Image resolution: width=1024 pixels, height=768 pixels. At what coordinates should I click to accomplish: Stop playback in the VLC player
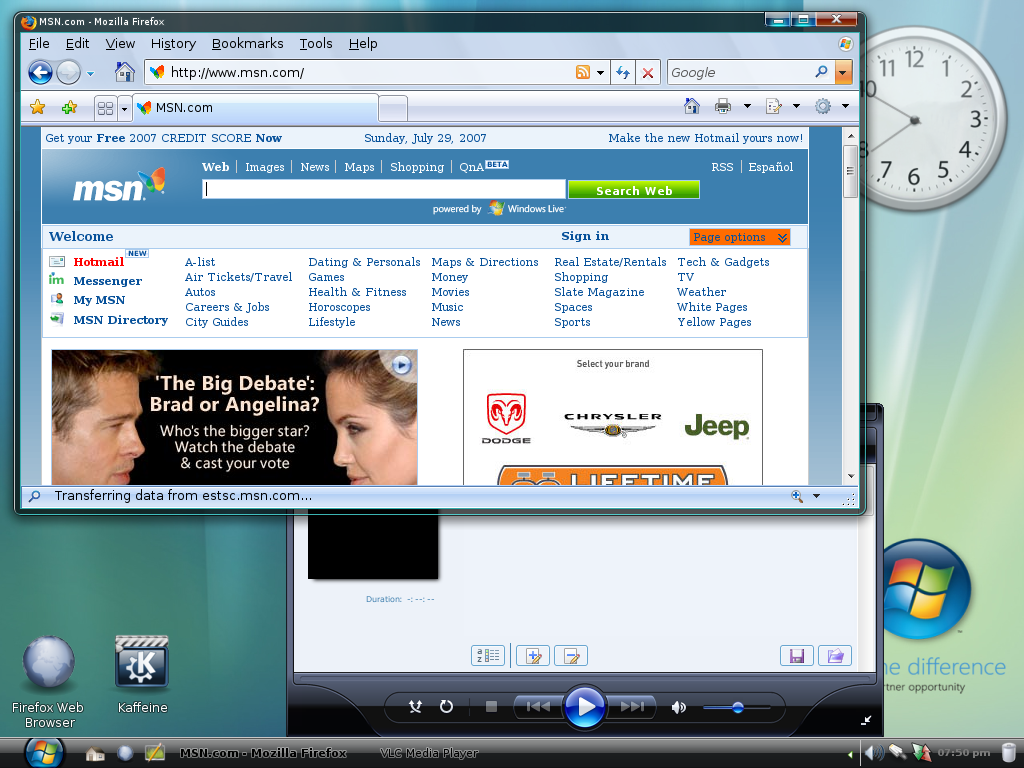(492, 707)
